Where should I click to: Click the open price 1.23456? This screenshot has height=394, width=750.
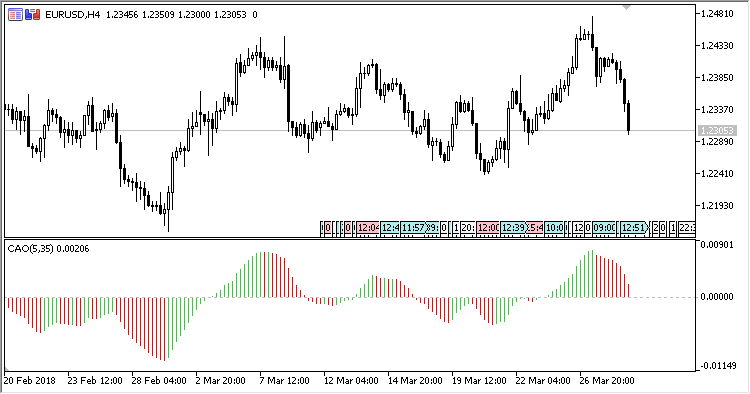pyautogui.click(x=122, y=15)
